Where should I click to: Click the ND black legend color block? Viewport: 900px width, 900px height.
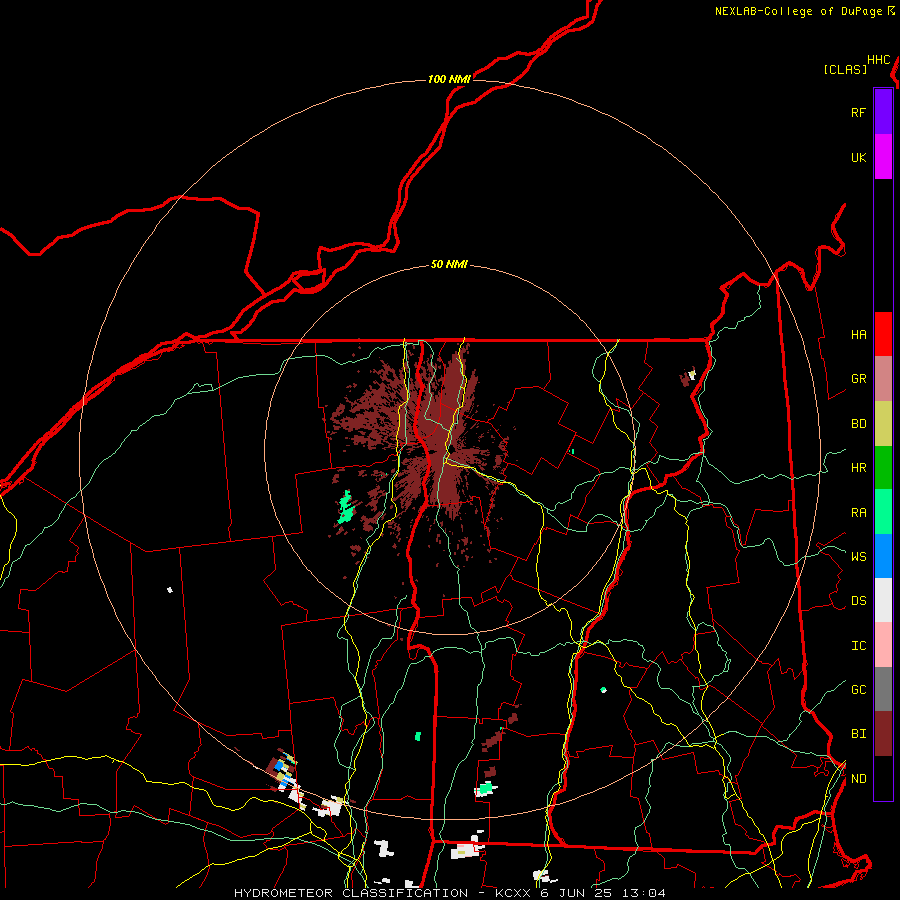tap(883, 778)
